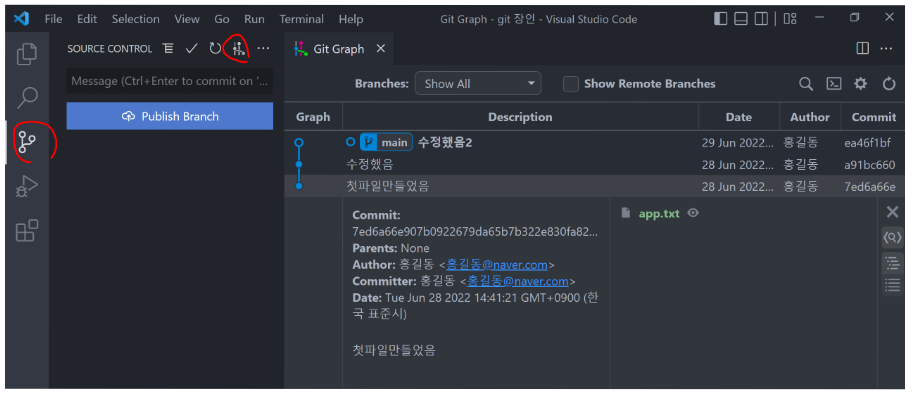Open Git Graph repository settings gear
The image size is (913, 398).
coord(861,84)
